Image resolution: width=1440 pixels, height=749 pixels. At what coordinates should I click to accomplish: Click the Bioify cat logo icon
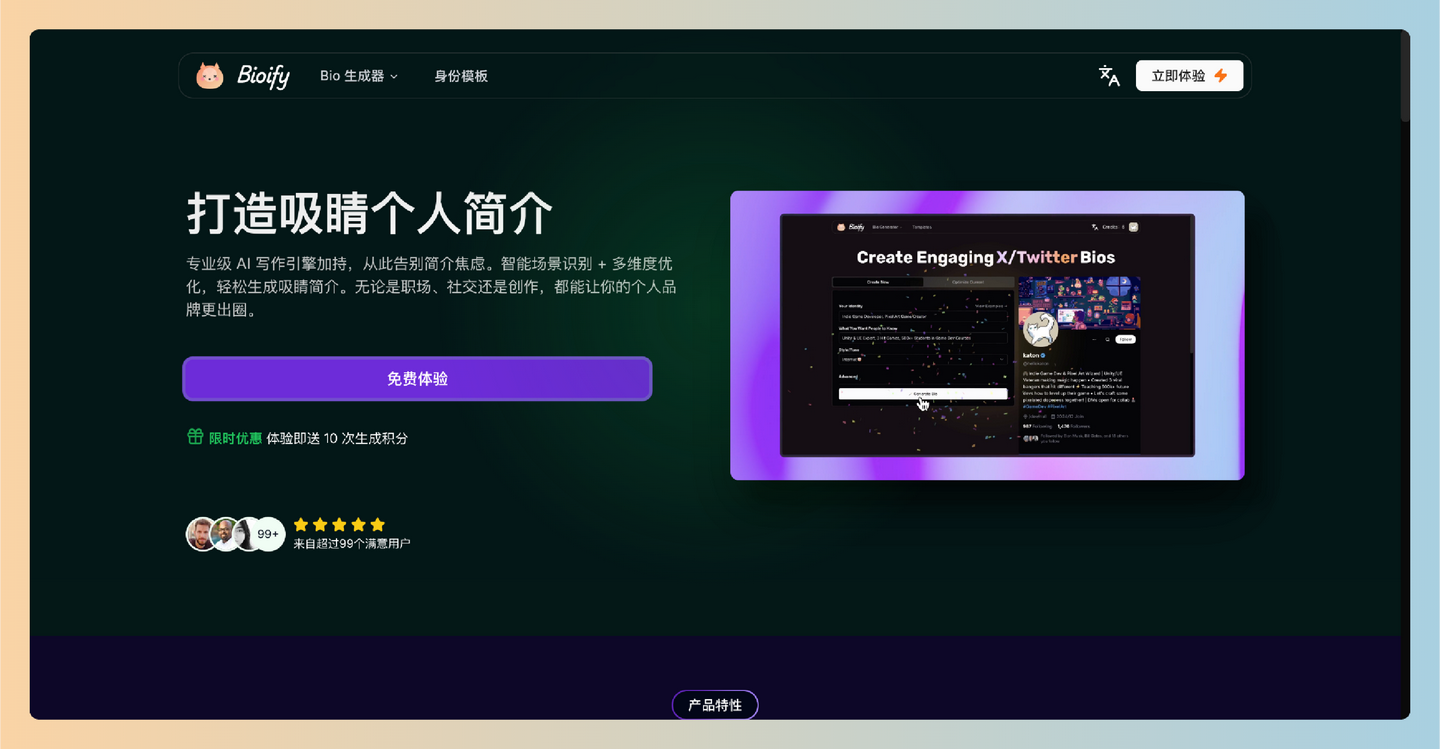pos(210,76)
